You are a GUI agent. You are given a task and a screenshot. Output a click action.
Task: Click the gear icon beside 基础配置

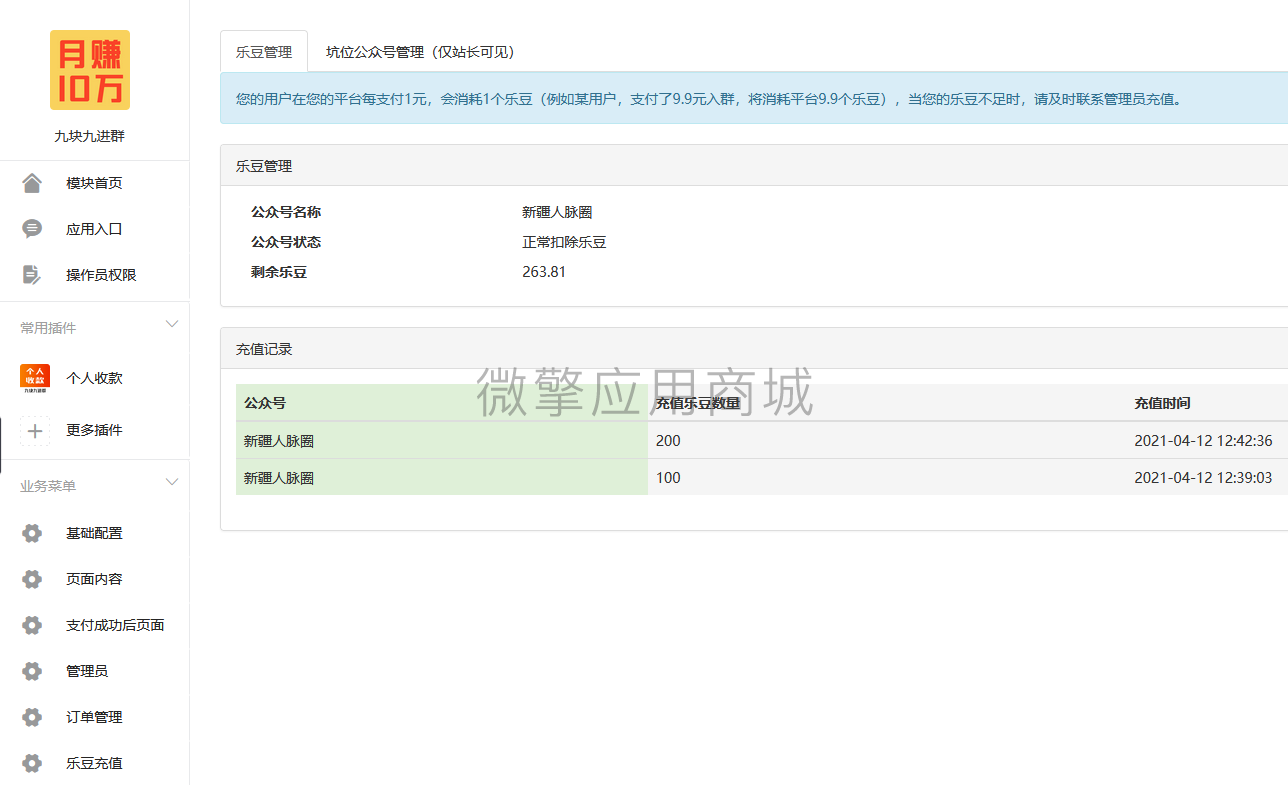32,533
